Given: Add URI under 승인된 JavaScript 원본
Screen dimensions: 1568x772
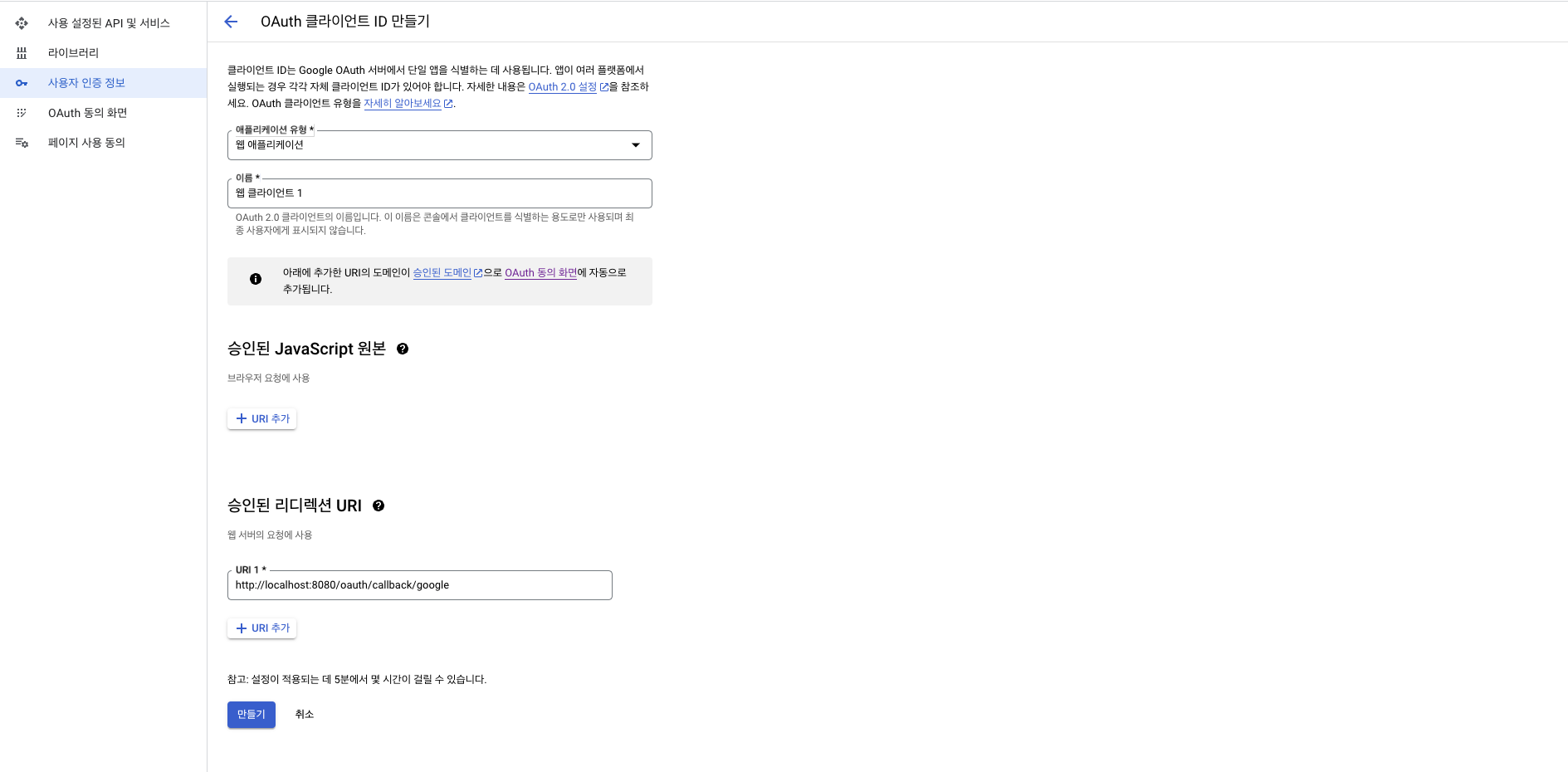Looking at the screenshot, I should [x=262, y=419].
